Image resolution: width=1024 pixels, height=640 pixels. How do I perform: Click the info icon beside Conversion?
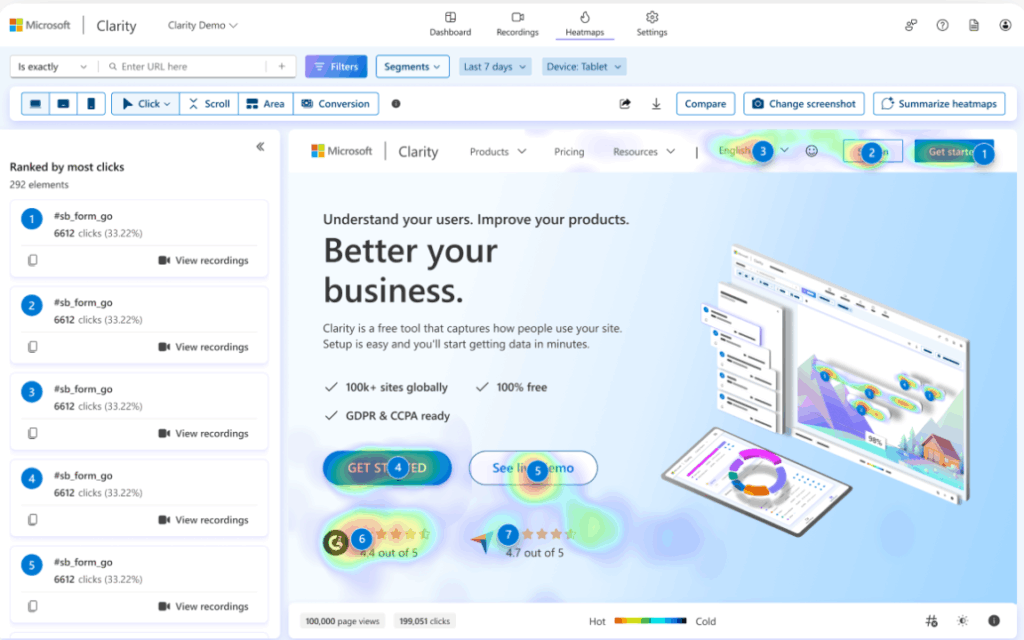tap(396, 104)
